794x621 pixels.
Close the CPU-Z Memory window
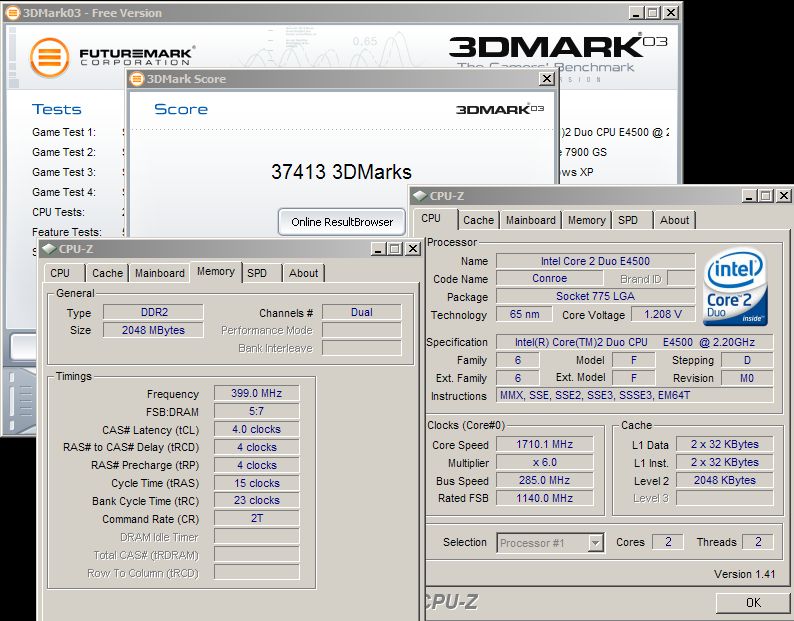[413, 248]
